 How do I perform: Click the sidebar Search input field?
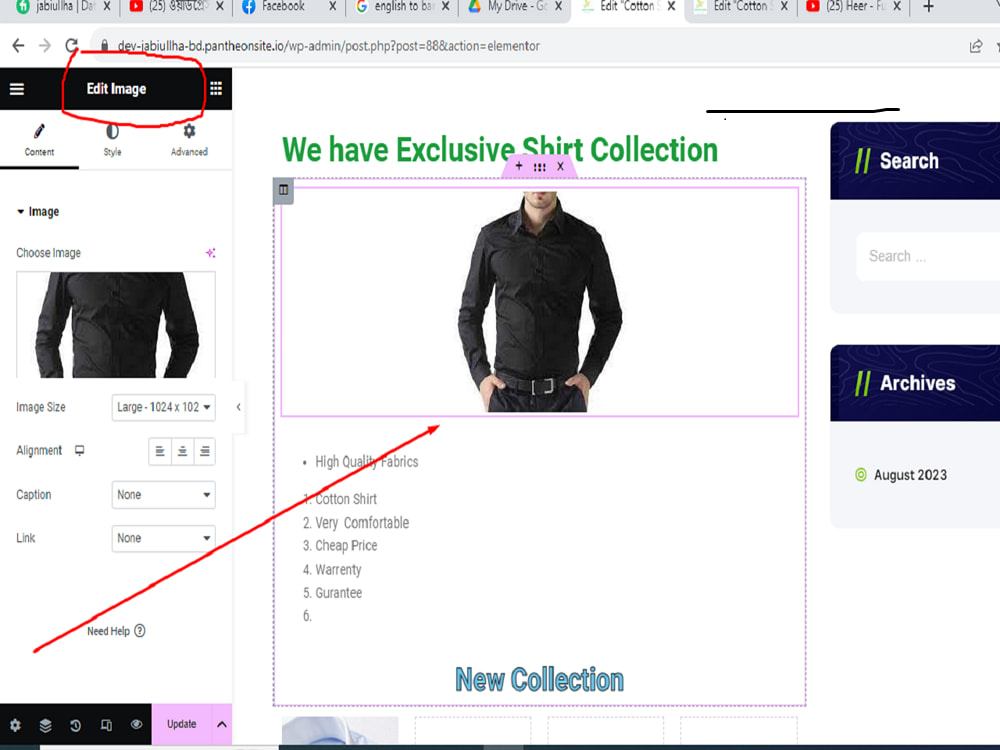click(x=928, y=256)
